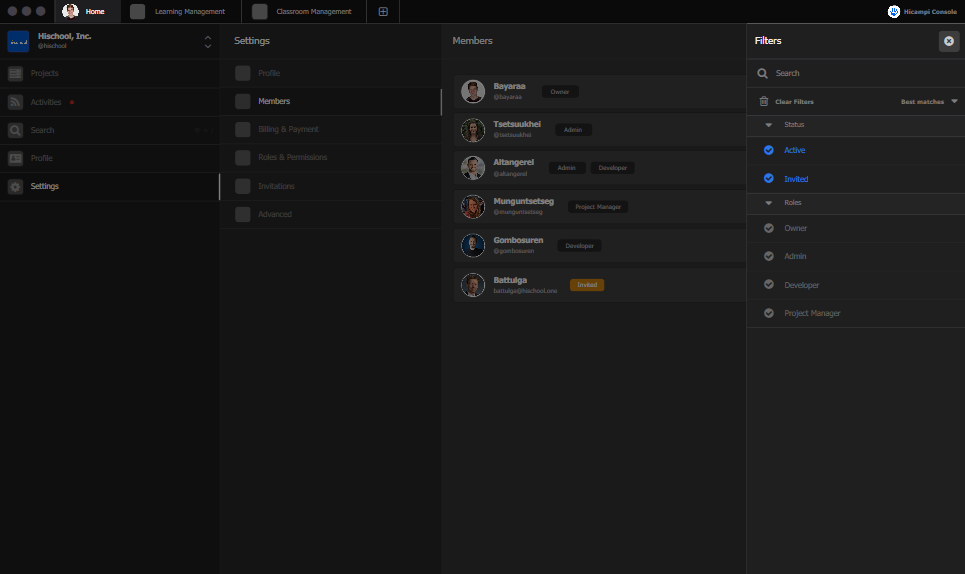Viewport: 965px width, 574px height.
Task: Open the Hischool, Inc. organization switcher
Action: tap(207, 42)
